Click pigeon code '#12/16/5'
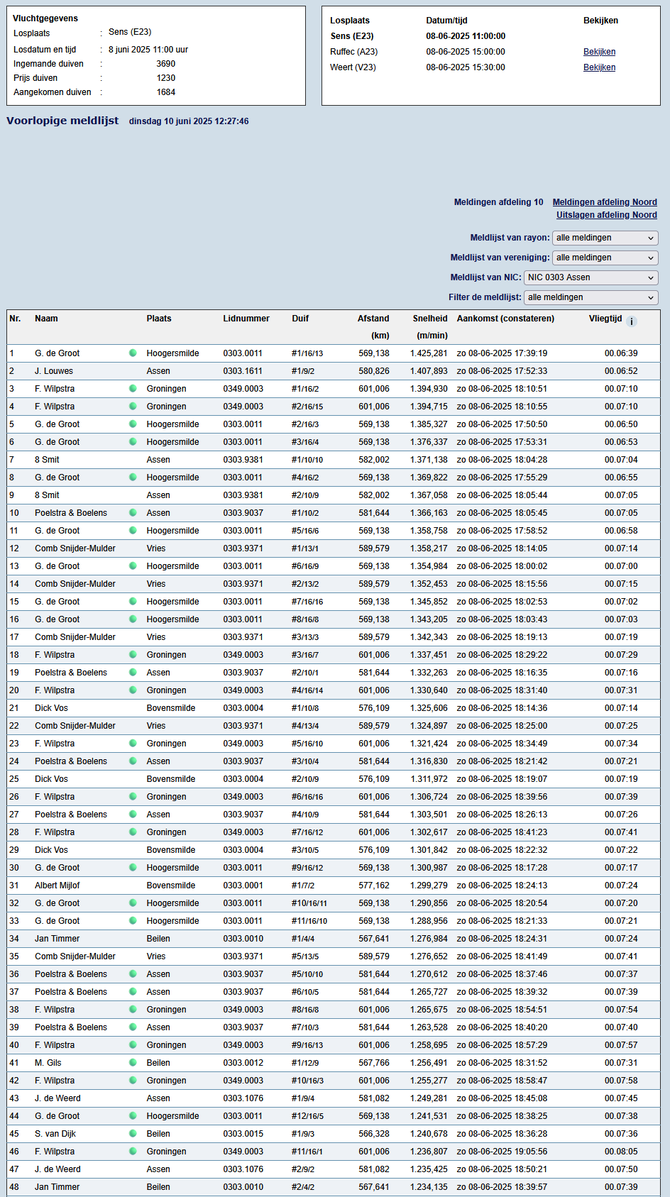Screen dimensions: 670x1197 tap(308, 1116)
